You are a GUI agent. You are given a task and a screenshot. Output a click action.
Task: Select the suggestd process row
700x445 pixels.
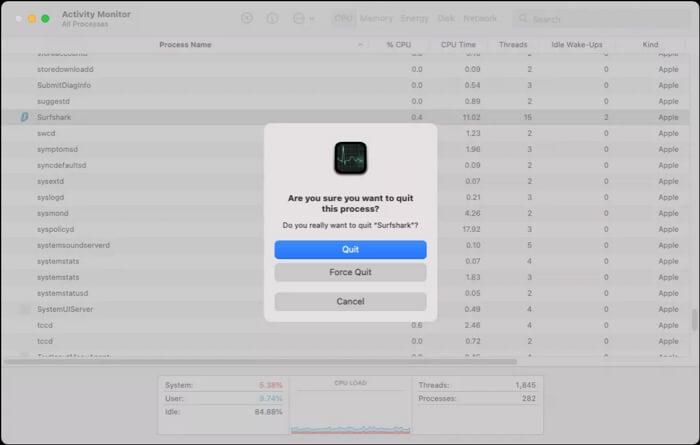(x=345, y=101)
